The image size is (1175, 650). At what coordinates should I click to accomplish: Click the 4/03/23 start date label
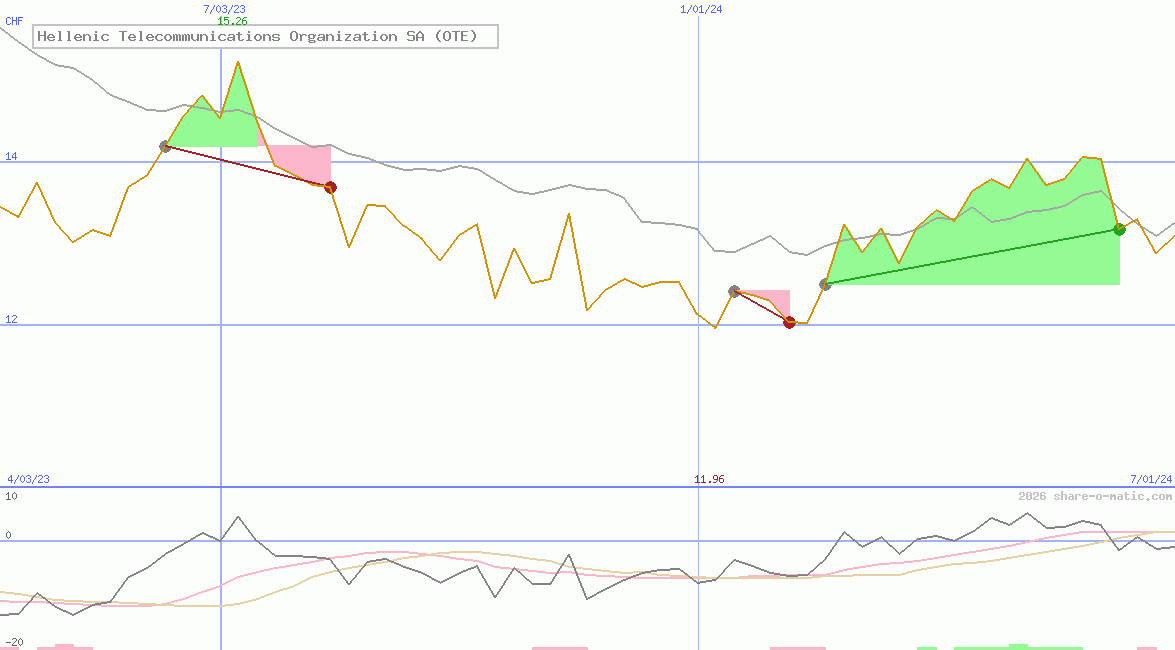pos(28,479)
